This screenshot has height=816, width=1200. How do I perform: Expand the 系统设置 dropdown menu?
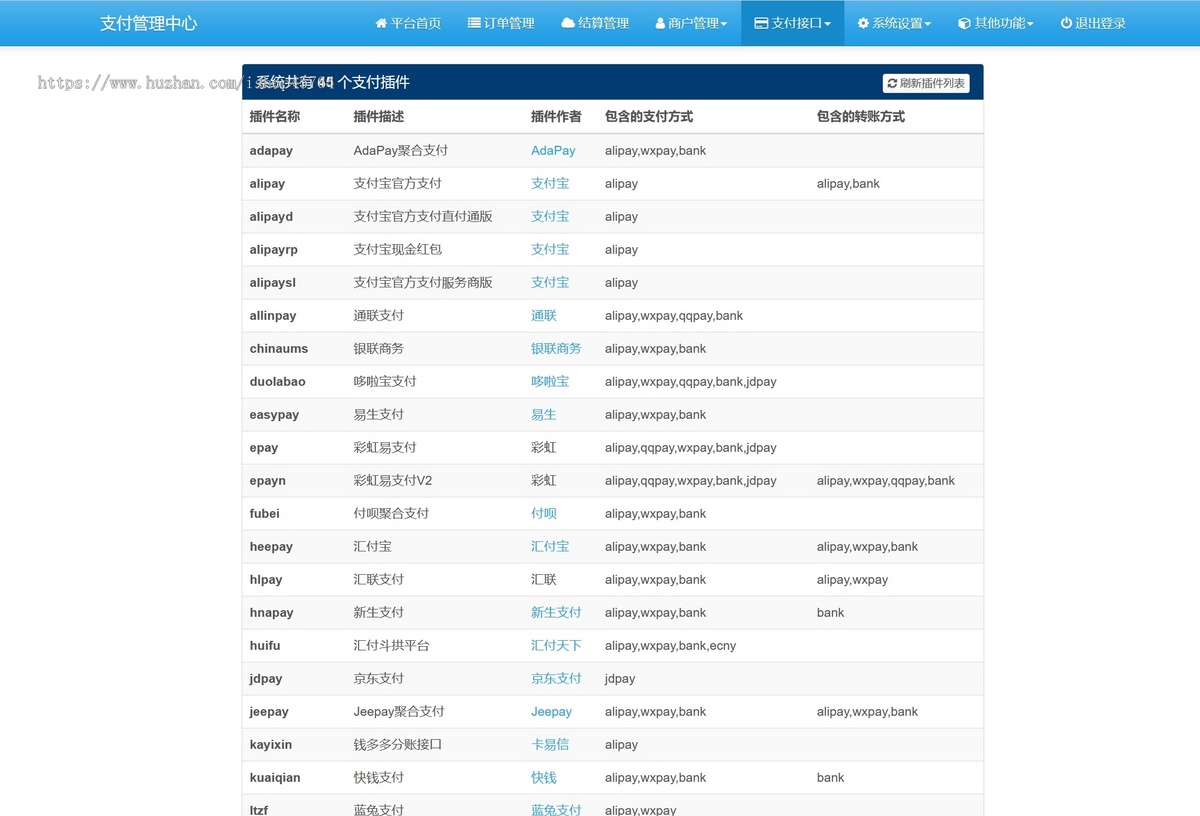point(894,23)
